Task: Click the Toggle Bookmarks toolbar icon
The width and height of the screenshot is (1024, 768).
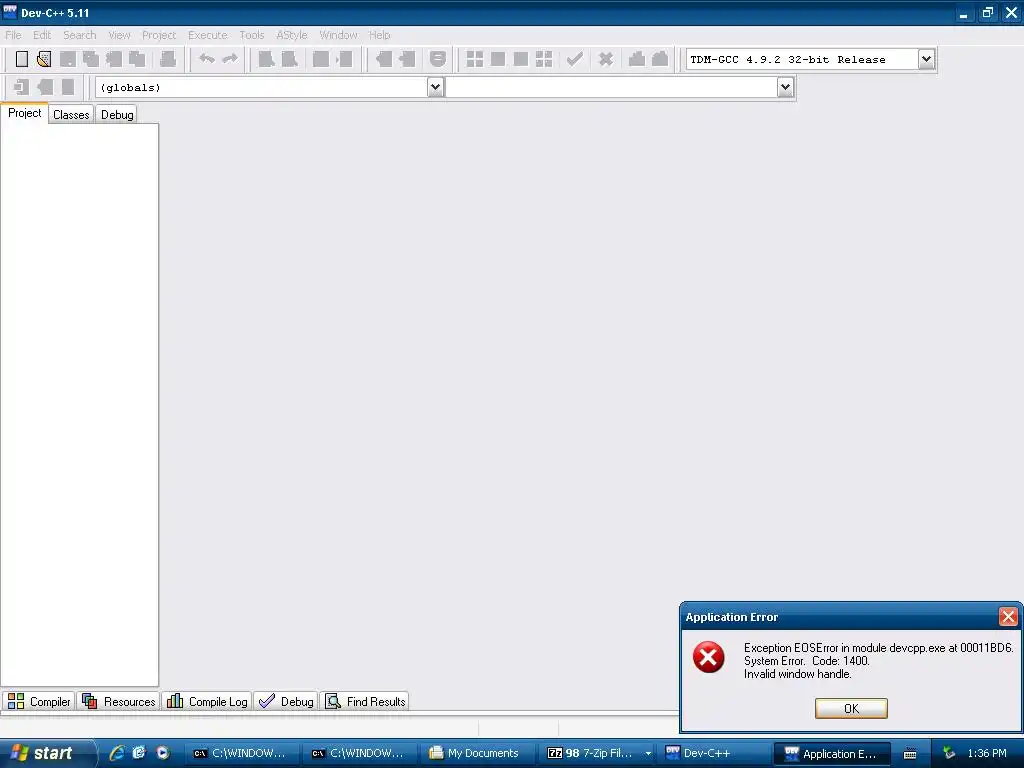Action: (x=44, y=87)
